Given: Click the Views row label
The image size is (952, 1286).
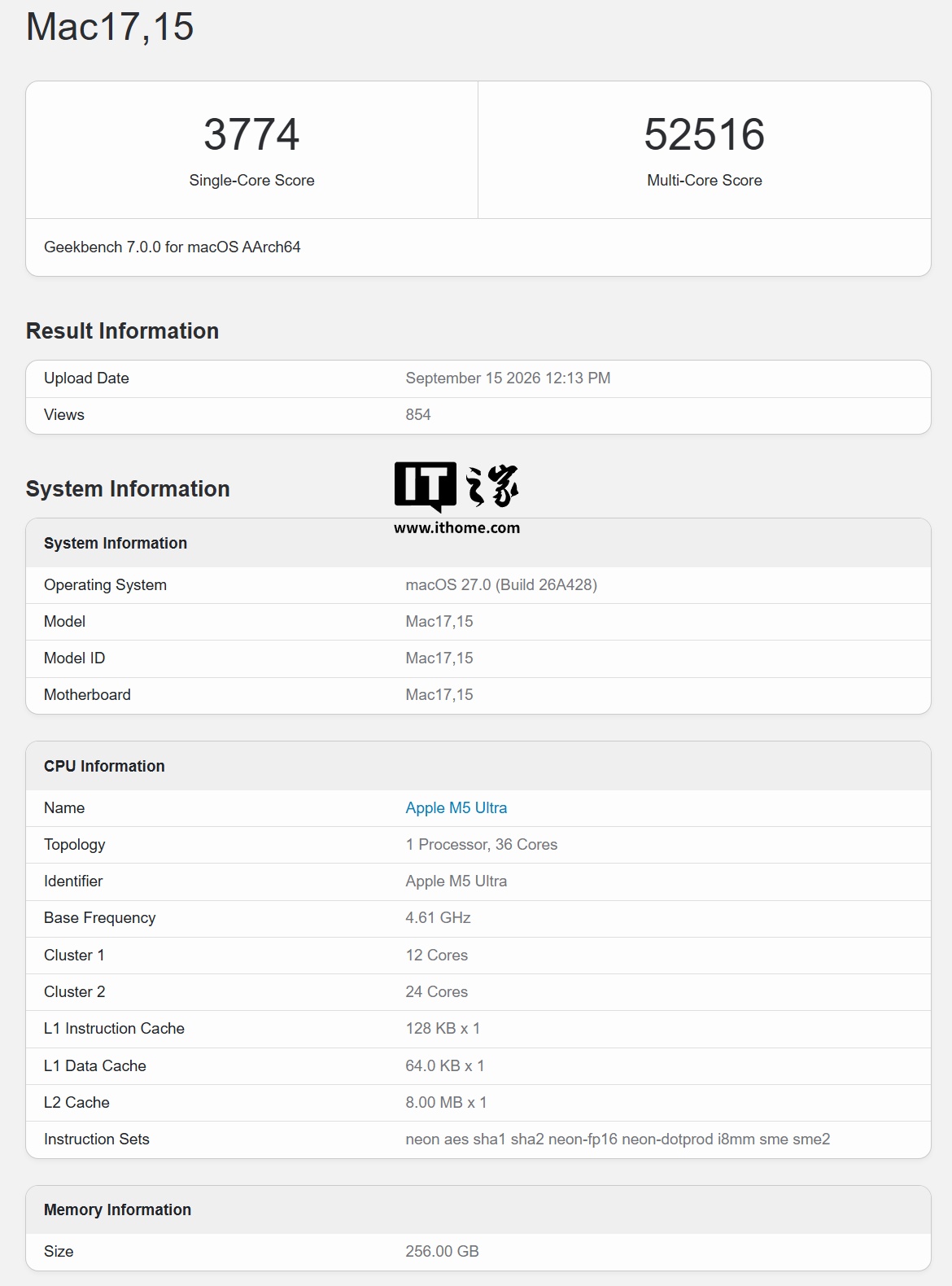Looking at the screenshot, I should coord(64,414).
